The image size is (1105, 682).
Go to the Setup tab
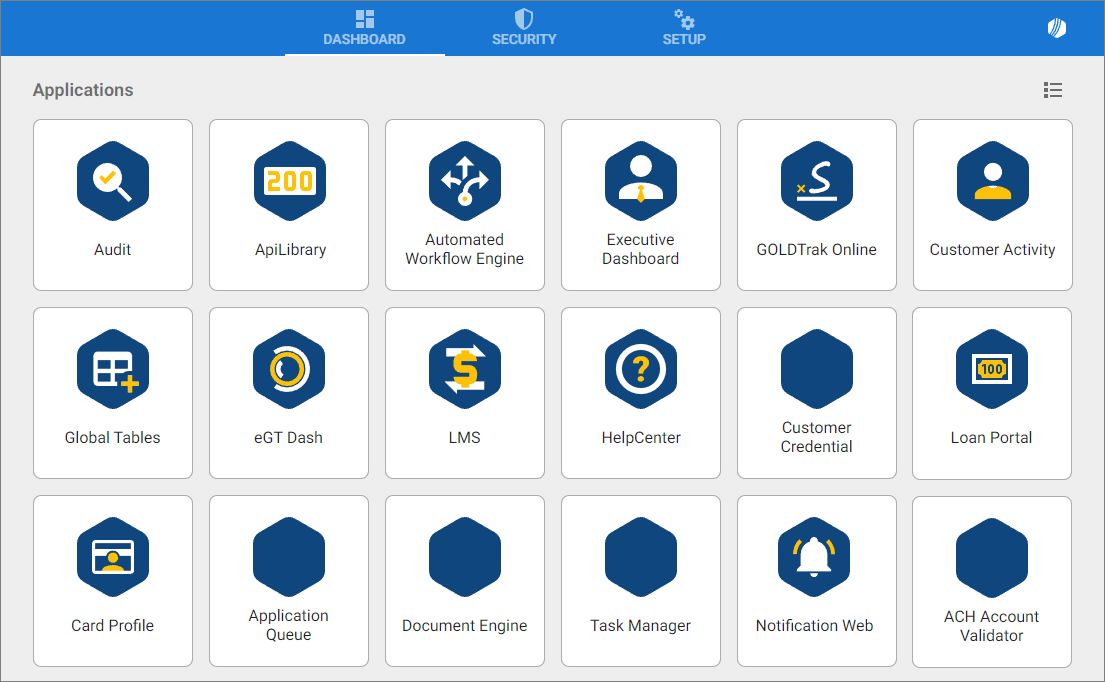pos(684,28)
